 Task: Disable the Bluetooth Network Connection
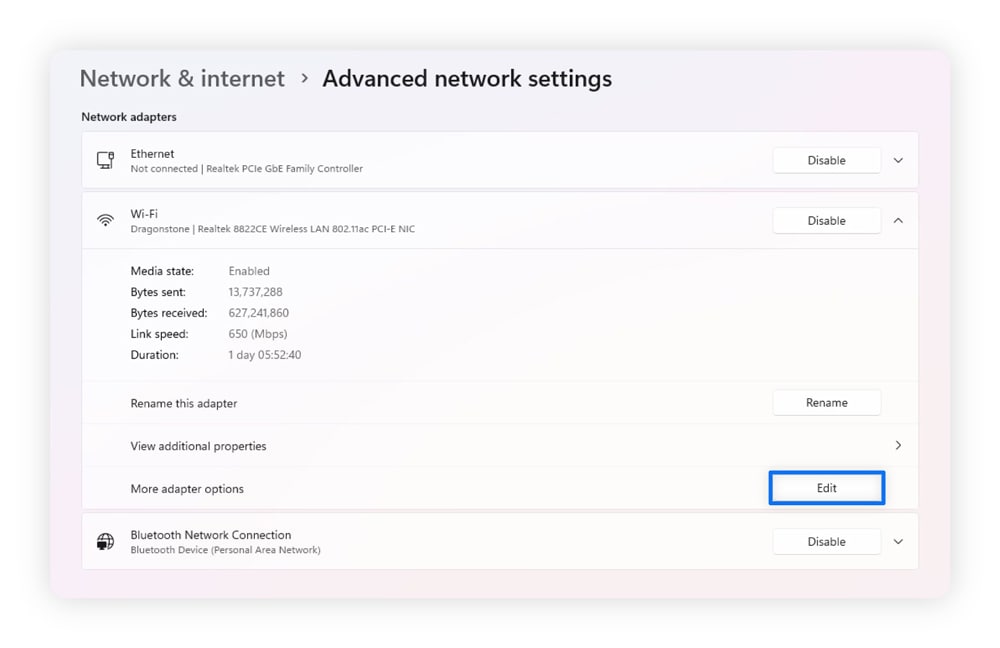(826, 541)
